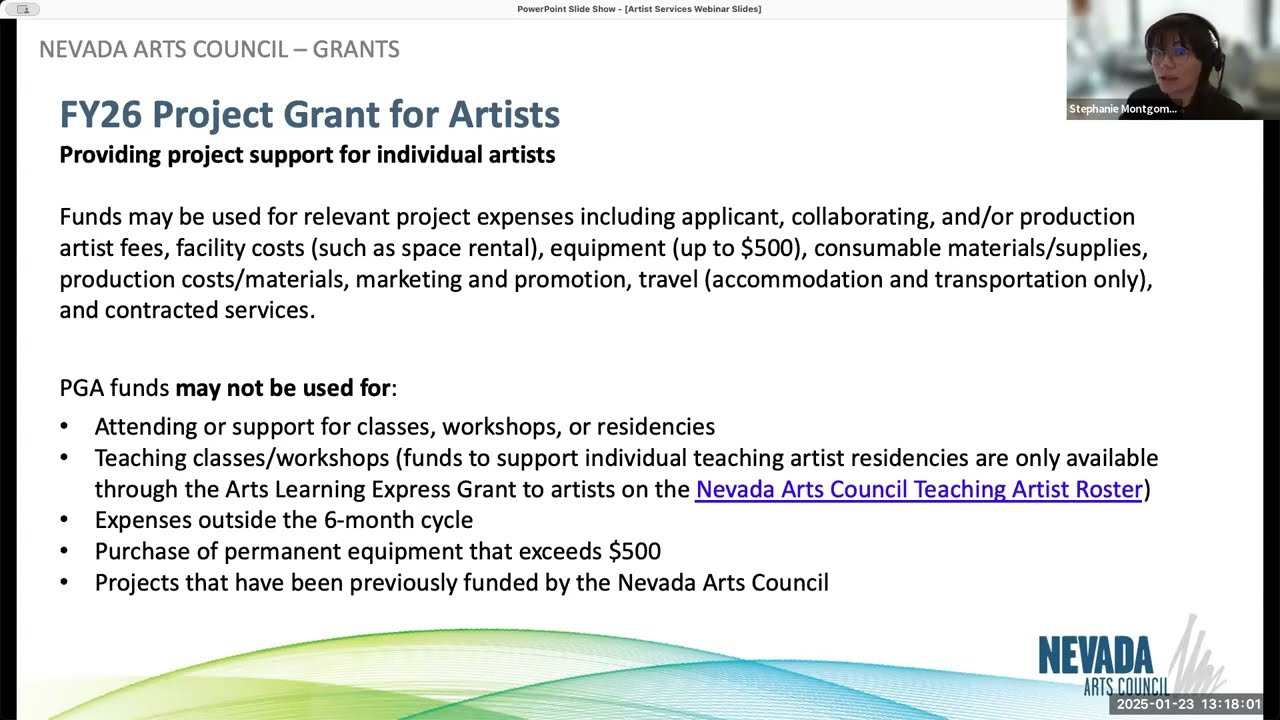Screen dimensions: 1280x720
Task: Click the FY26 Project Grant for Artists heading
Action: 309,115
